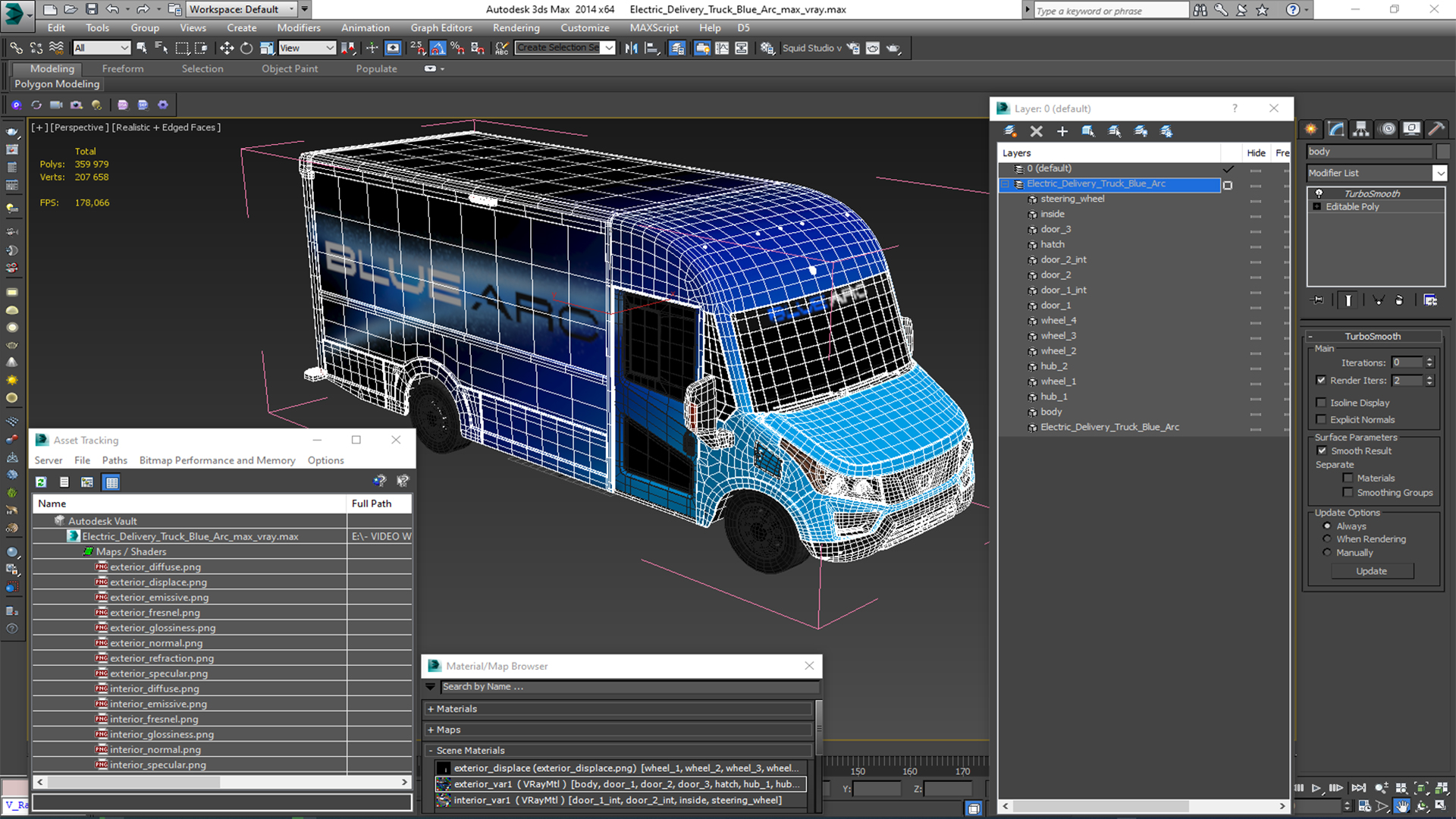Click Undo arrow in quick access toolbar
This screenshot has height=819, width=1456.
click(112, 9)
